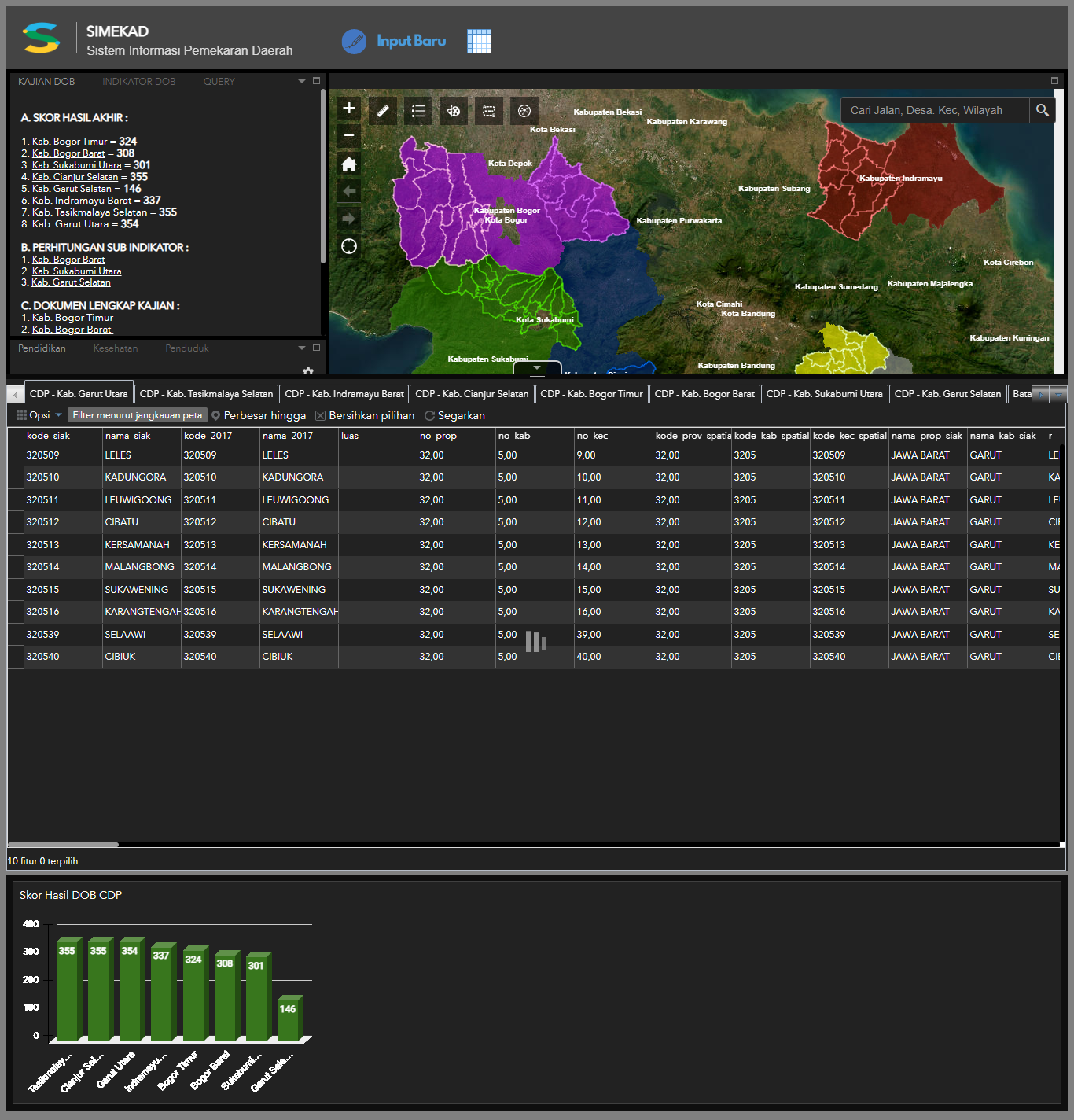
Task: Open the ruler measurement tool
Action: pos(383,111)
